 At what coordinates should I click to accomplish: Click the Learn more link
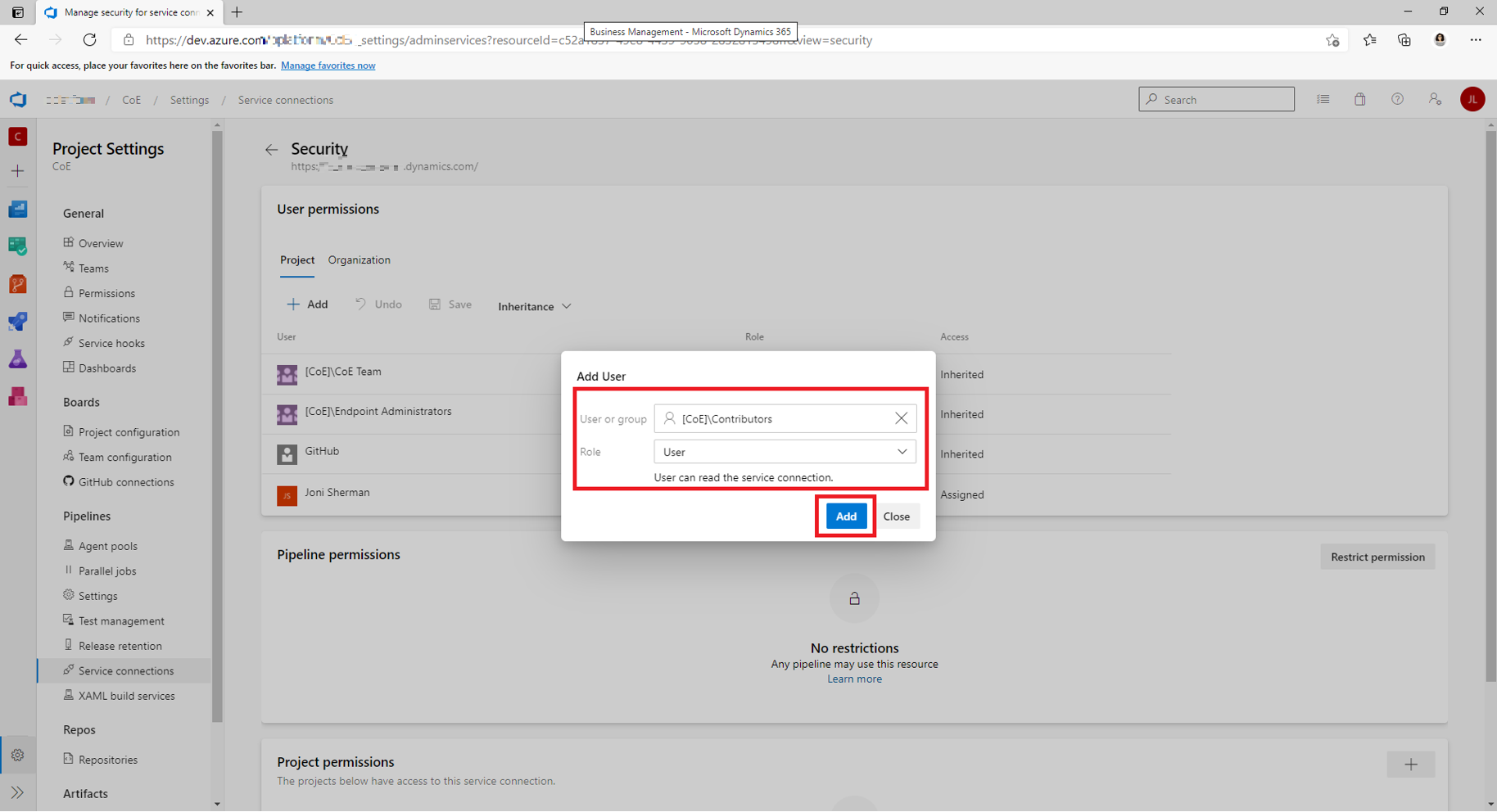[x=854, y=679]
